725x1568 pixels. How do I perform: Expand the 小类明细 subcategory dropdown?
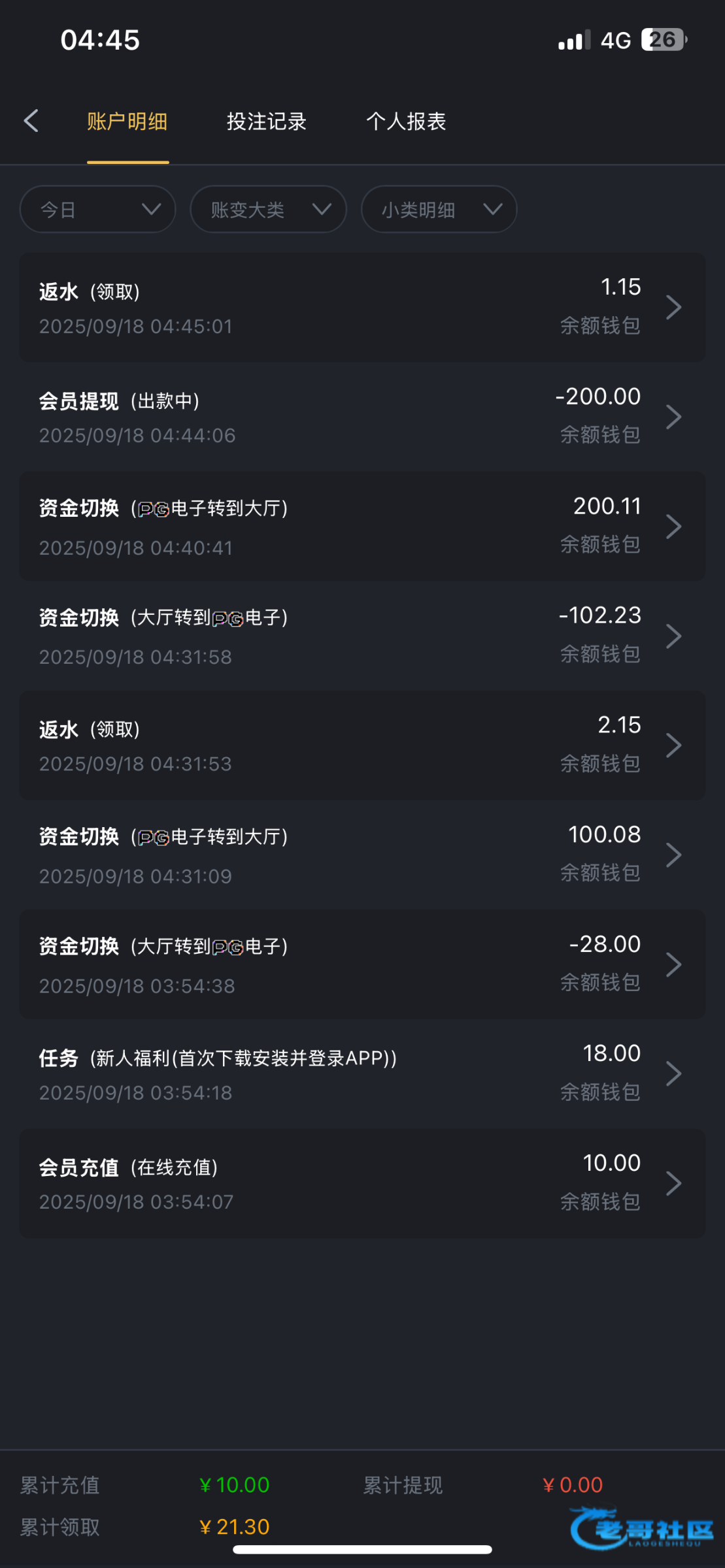(439, 210)
